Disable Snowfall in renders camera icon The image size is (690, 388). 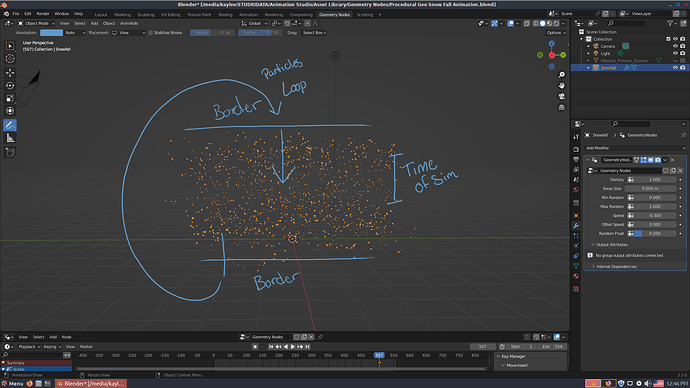coord(683,68)
